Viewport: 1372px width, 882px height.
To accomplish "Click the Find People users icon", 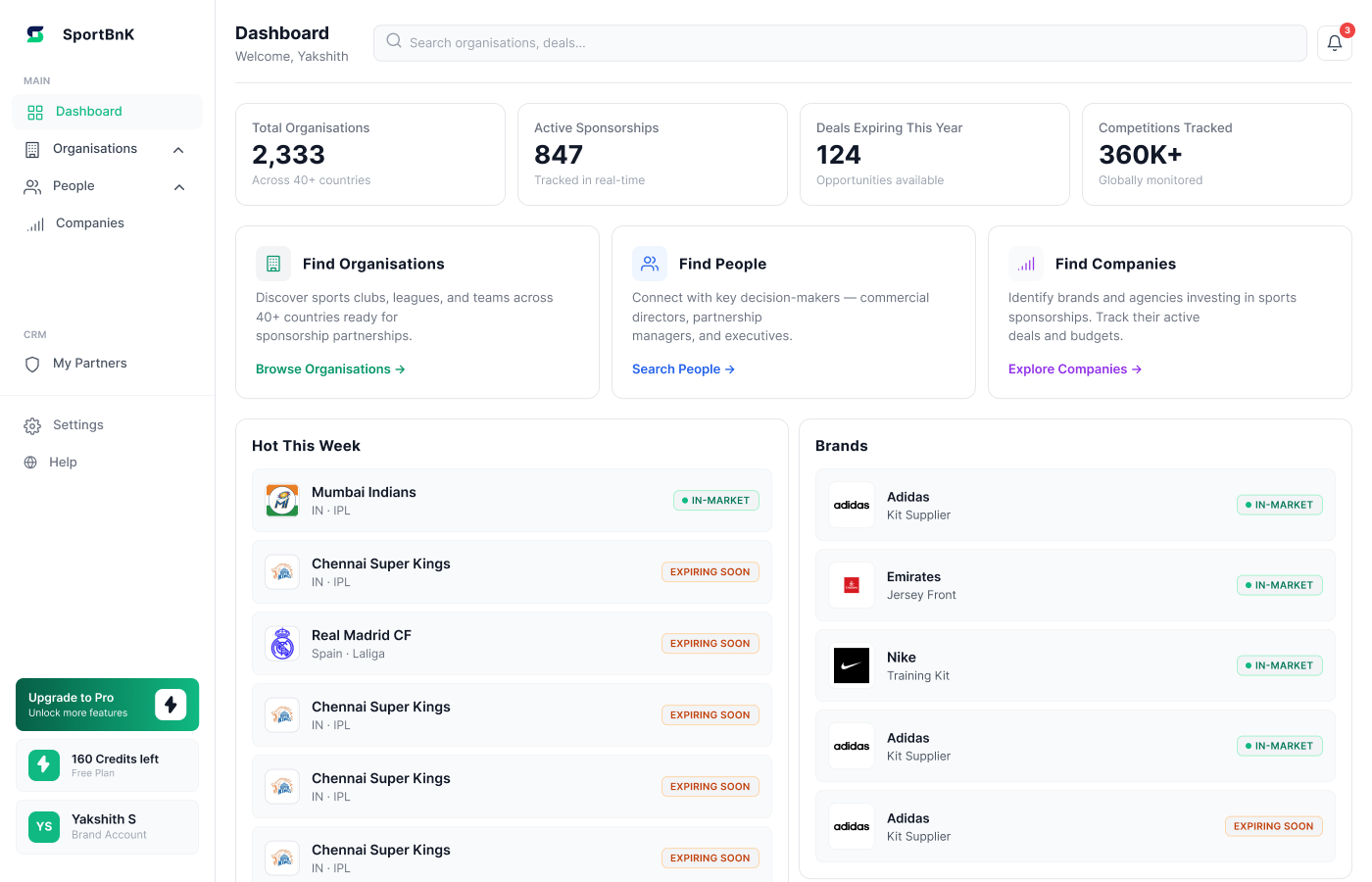I will point(650,264).
